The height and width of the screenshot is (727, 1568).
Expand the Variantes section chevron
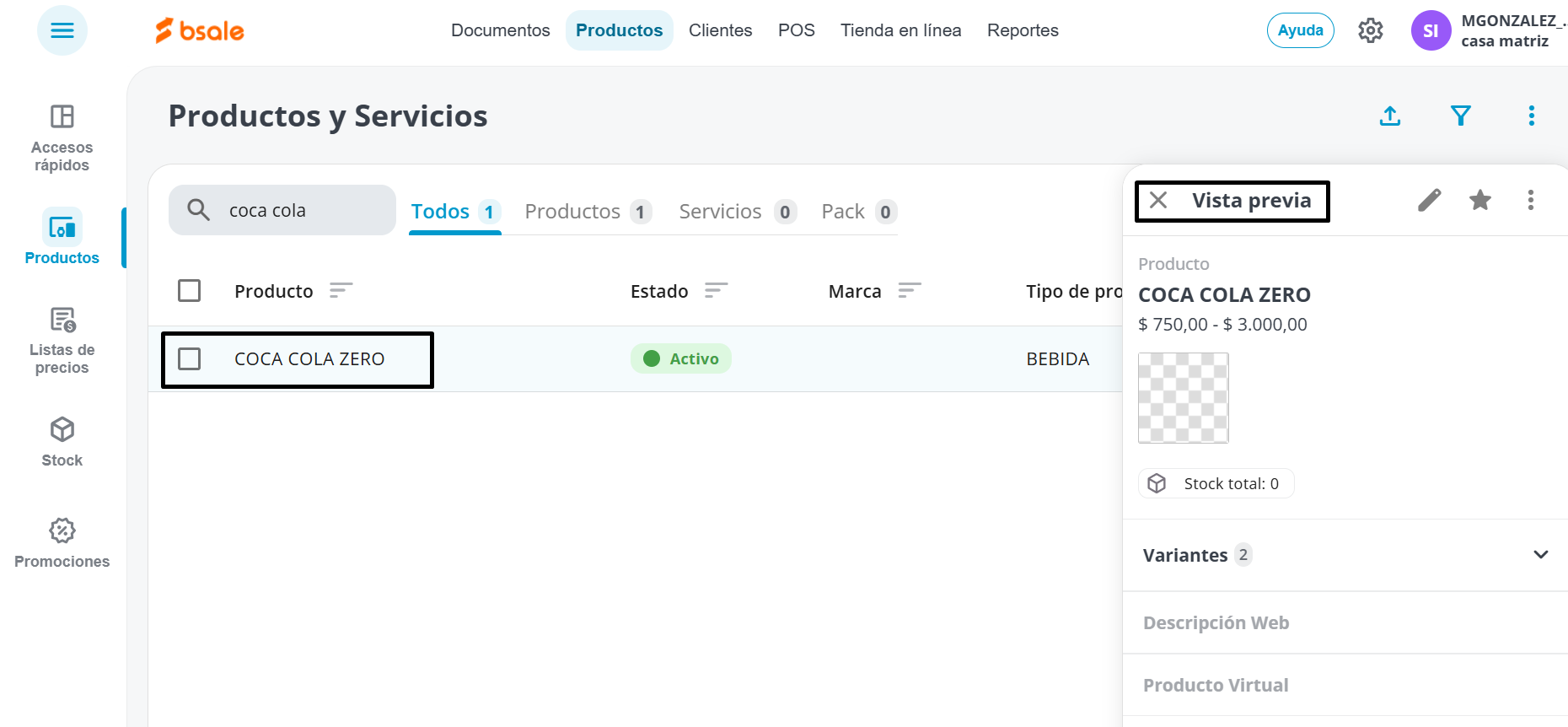[1541, 555]
